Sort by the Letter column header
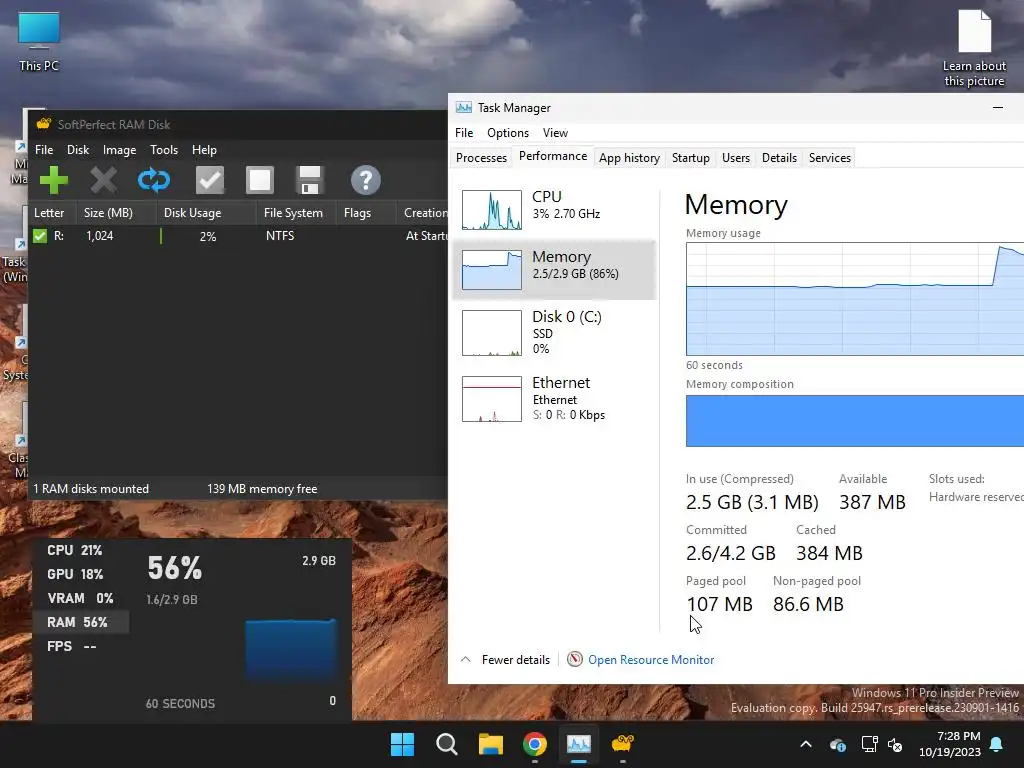This screenshot has width=1024, height=768. tap(52, 213)
